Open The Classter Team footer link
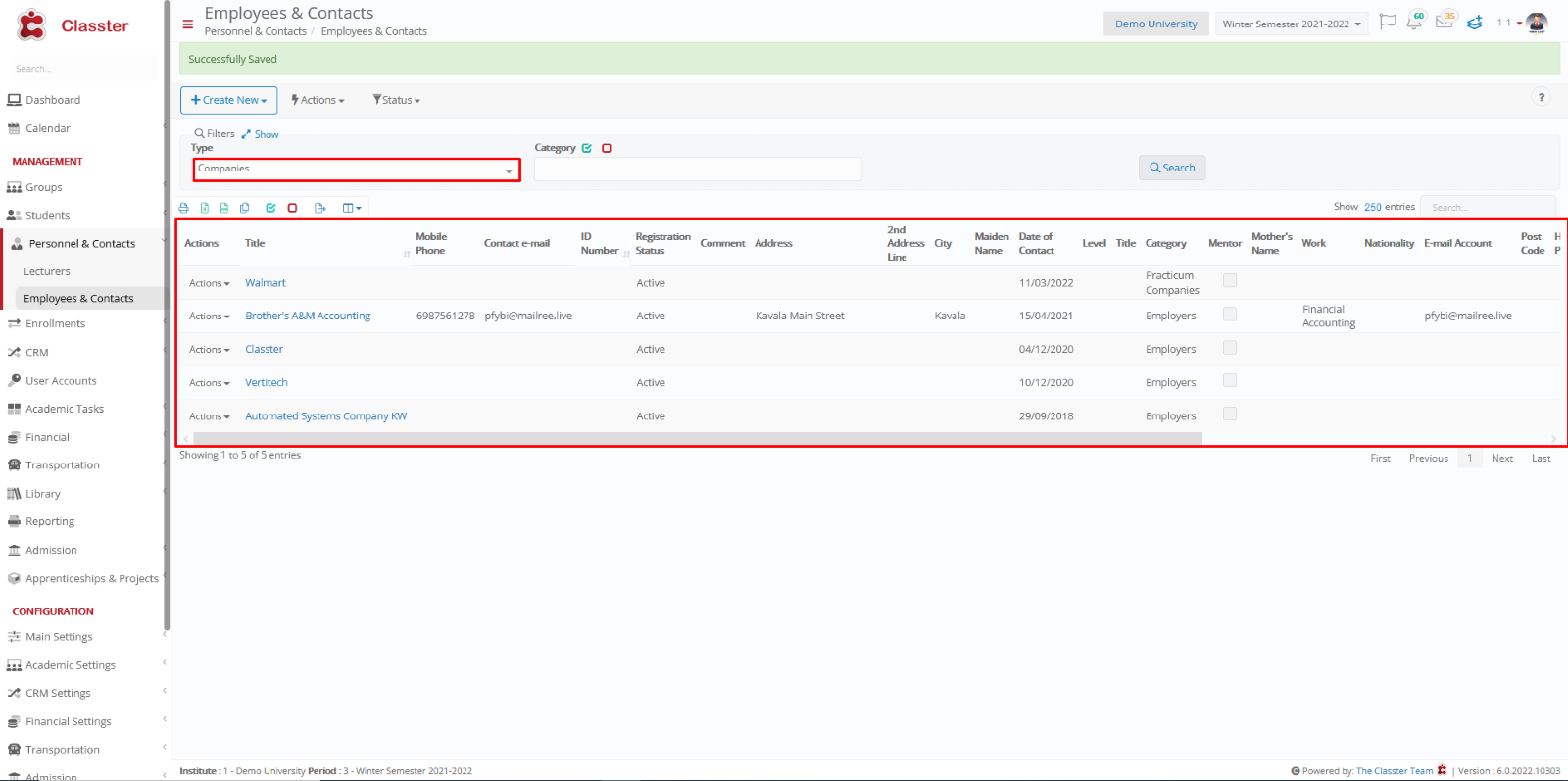This screenshot has width=1568, height=781. pyautogui.click(x=1395, y=771)
